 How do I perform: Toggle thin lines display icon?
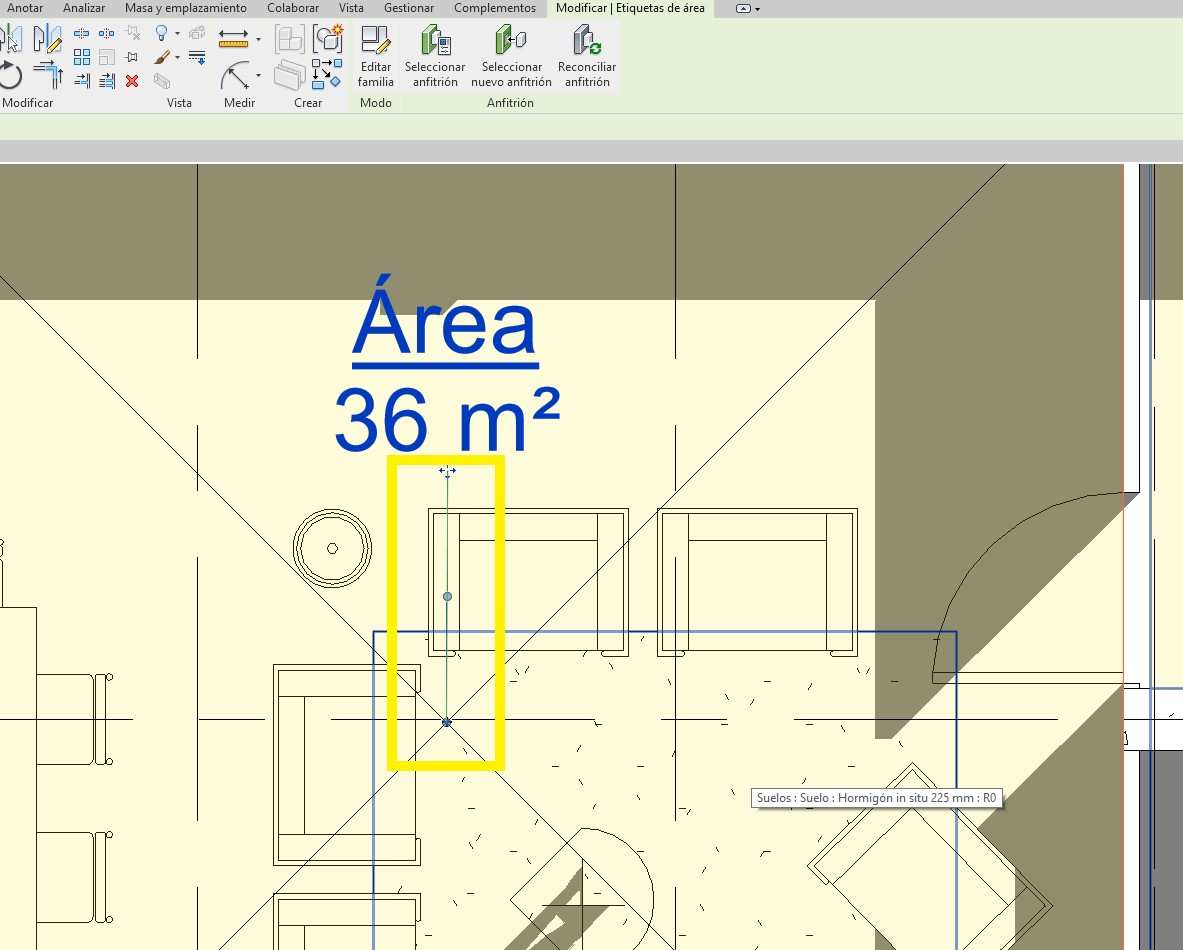tap(197, 56)
